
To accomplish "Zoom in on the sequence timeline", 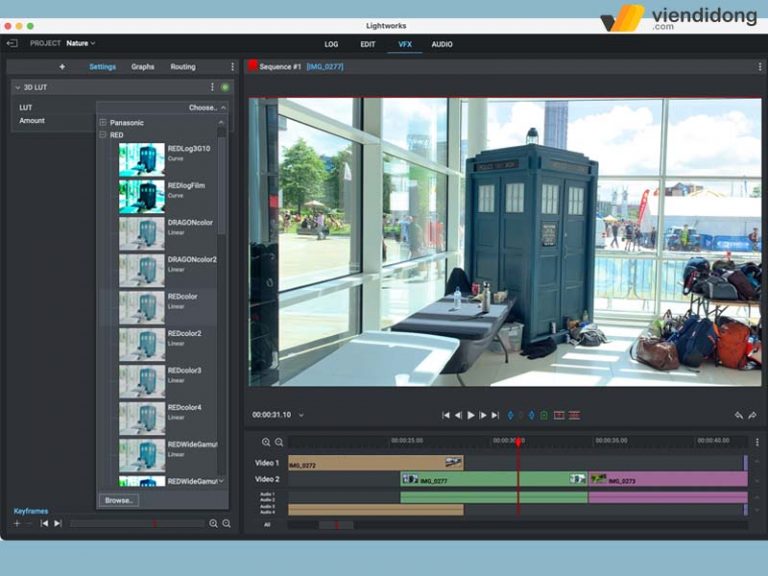I will click(266, 442).
